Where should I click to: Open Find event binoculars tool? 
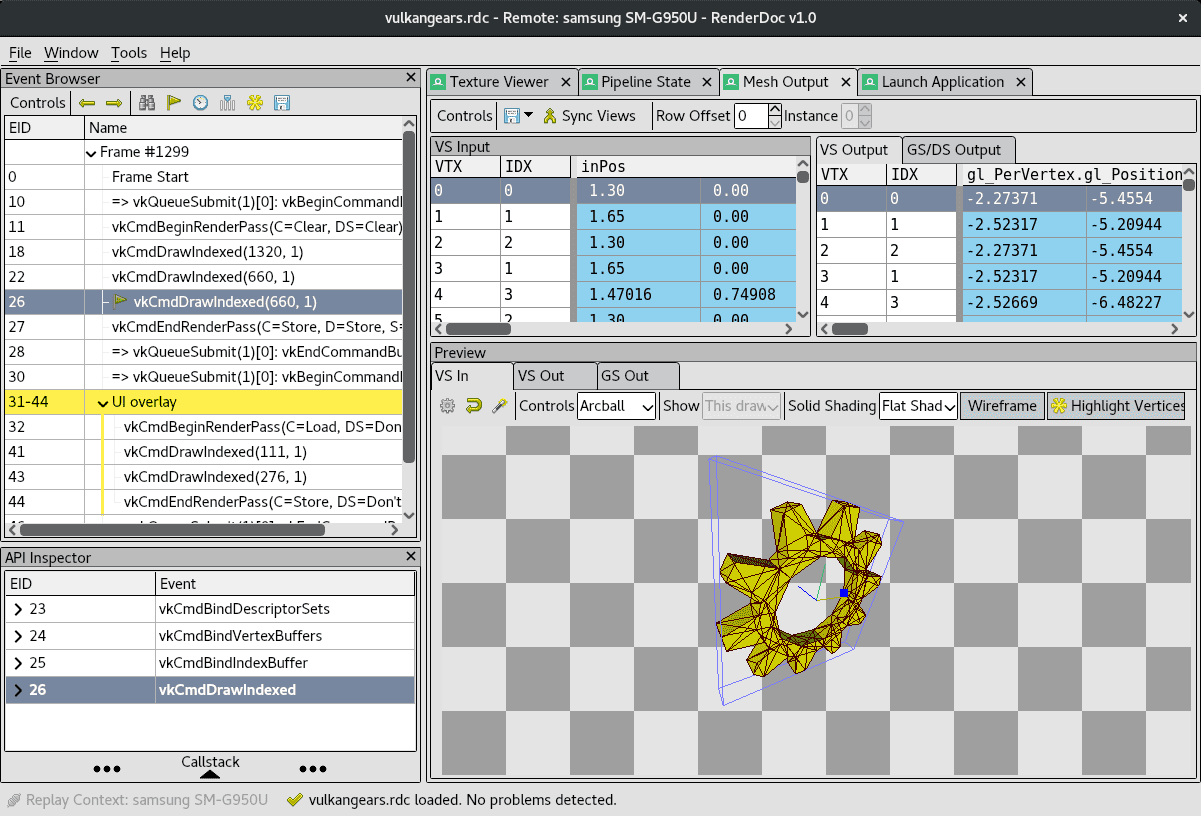click(x=147, y=103)
